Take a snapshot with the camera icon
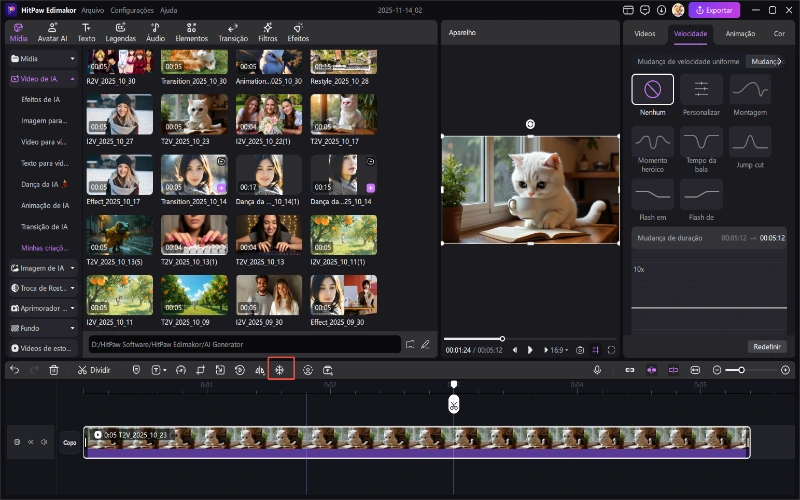 pos(580,350)
